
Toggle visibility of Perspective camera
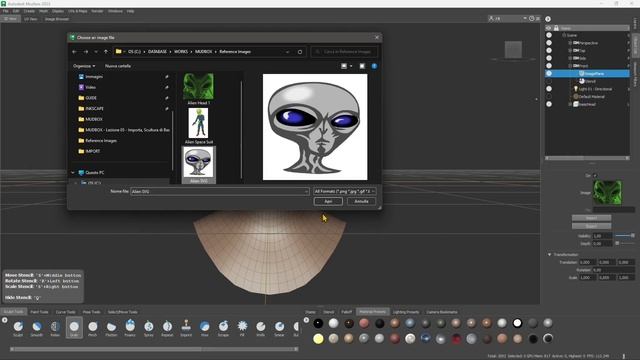tap(549, 43)
